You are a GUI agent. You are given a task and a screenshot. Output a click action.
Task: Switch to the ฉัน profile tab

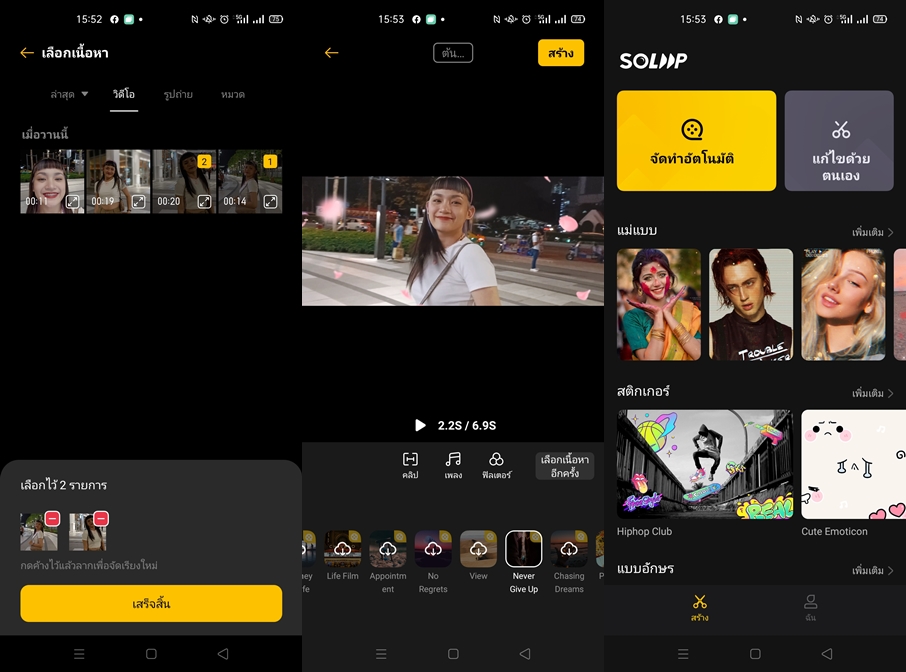tap(810, 607)
